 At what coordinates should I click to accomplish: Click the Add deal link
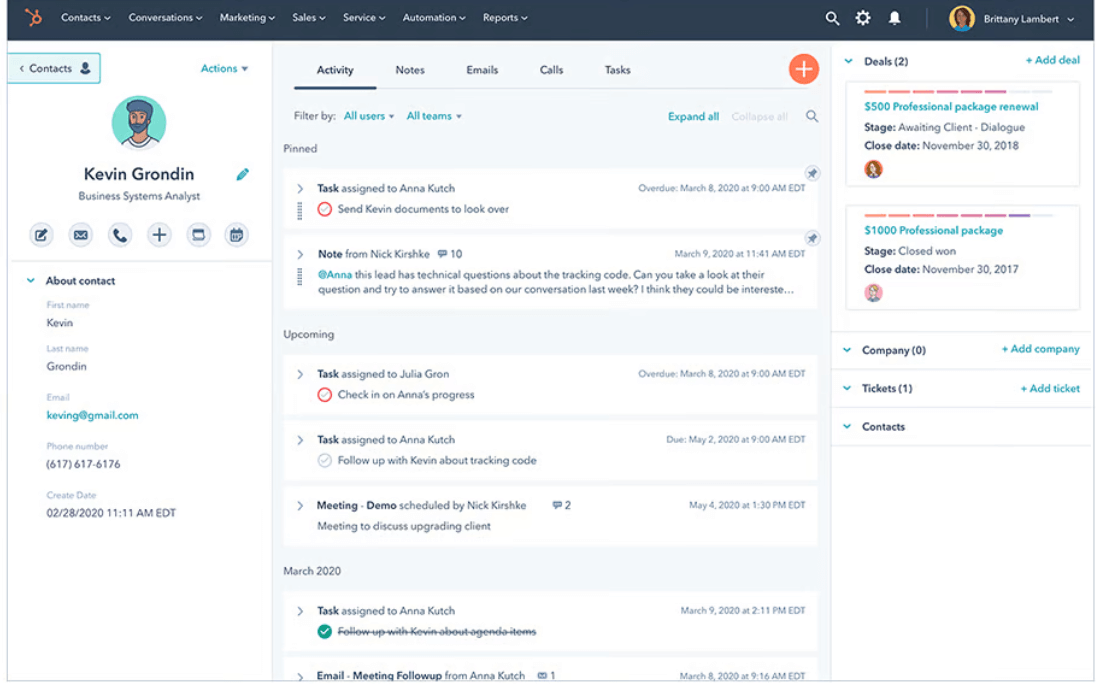(1052, 60)
